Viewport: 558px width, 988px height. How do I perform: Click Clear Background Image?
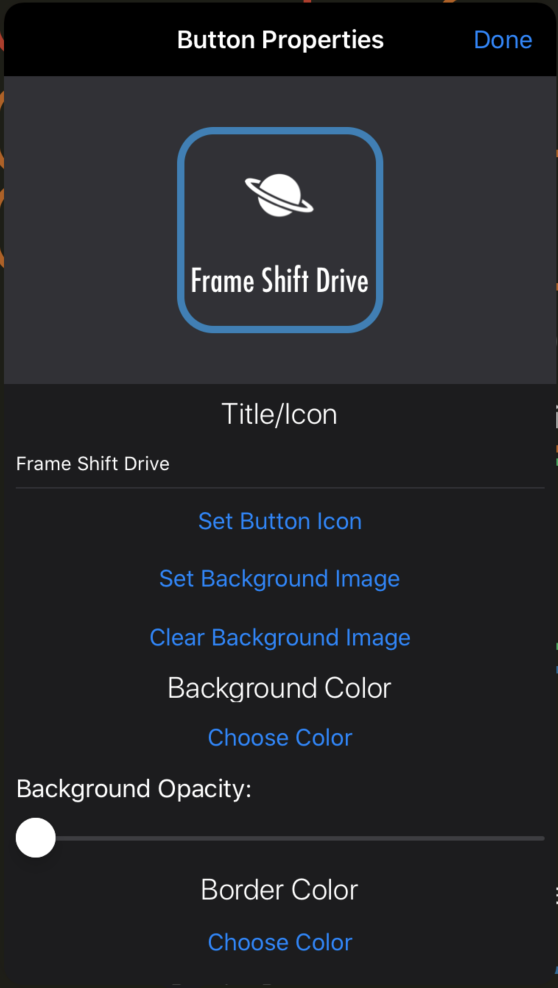[280, 637]
